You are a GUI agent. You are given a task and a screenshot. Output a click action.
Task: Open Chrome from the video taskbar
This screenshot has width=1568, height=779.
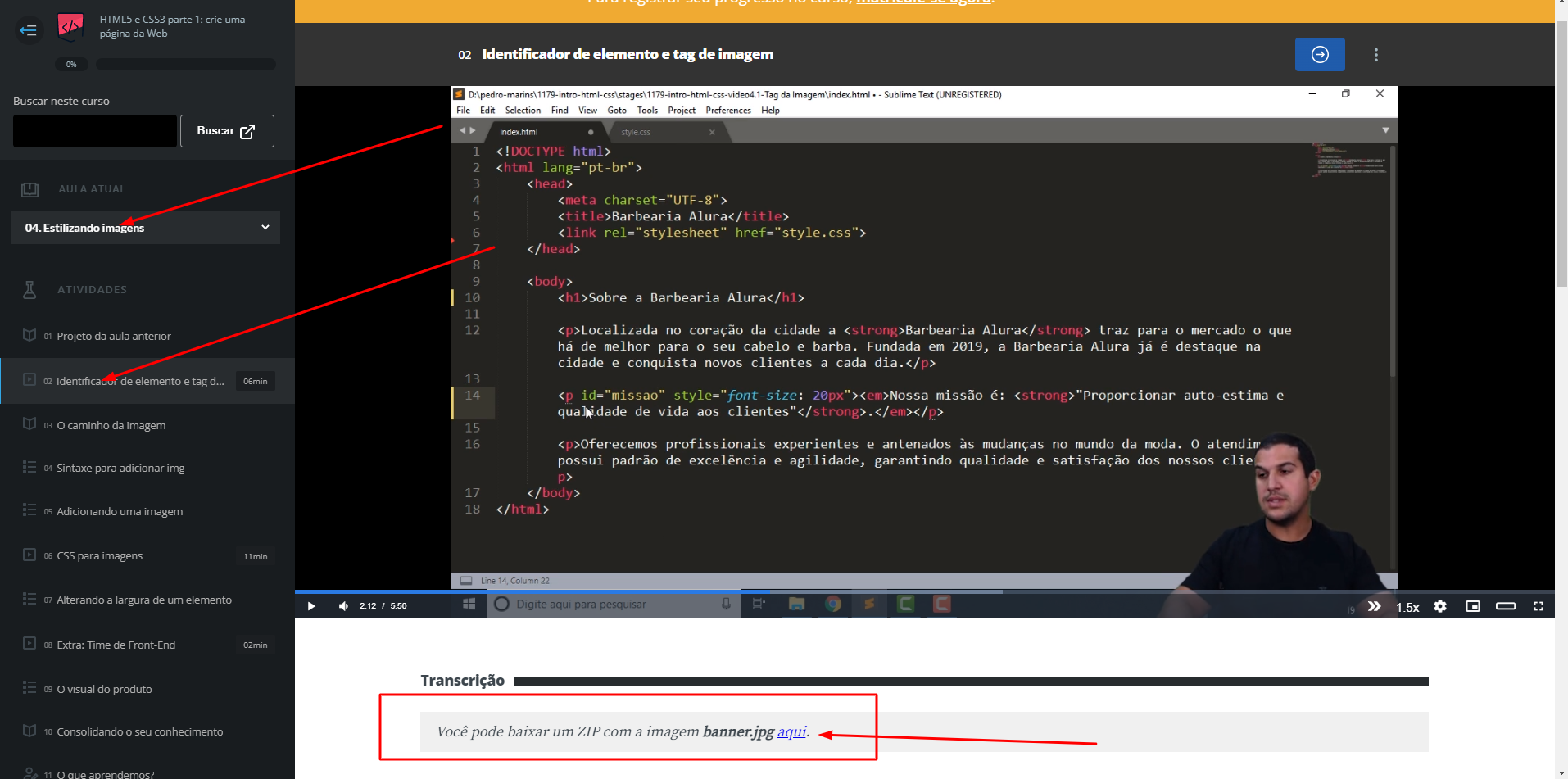[833, 605]
